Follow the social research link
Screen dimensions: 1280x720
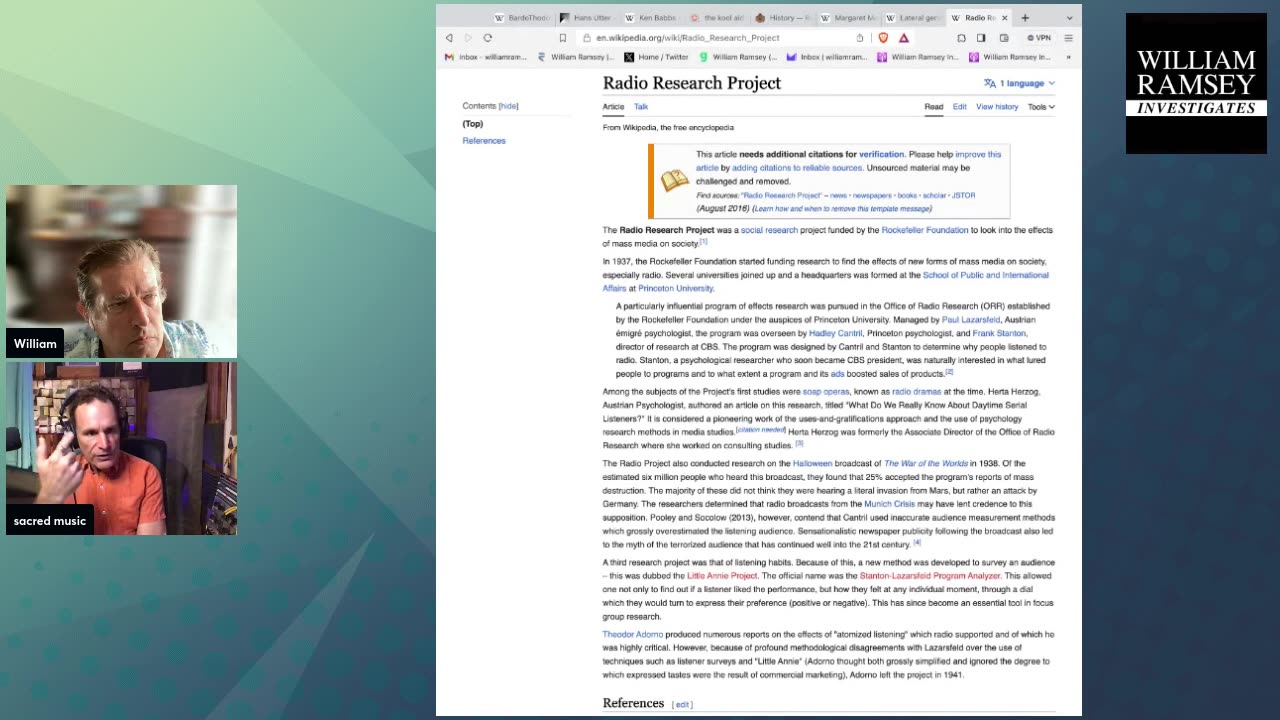pyautogui.click(x=769, y=230)
